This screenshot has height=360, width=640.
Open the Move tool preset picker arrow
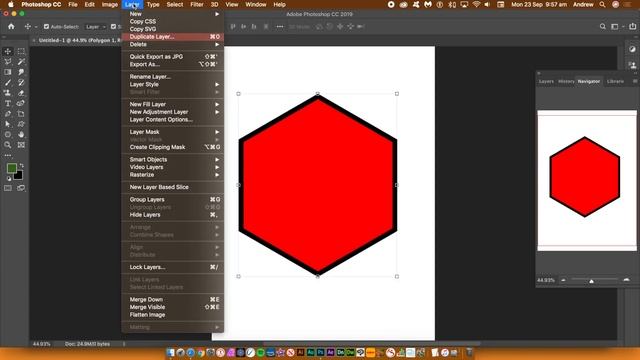click(x=36, y=27)
